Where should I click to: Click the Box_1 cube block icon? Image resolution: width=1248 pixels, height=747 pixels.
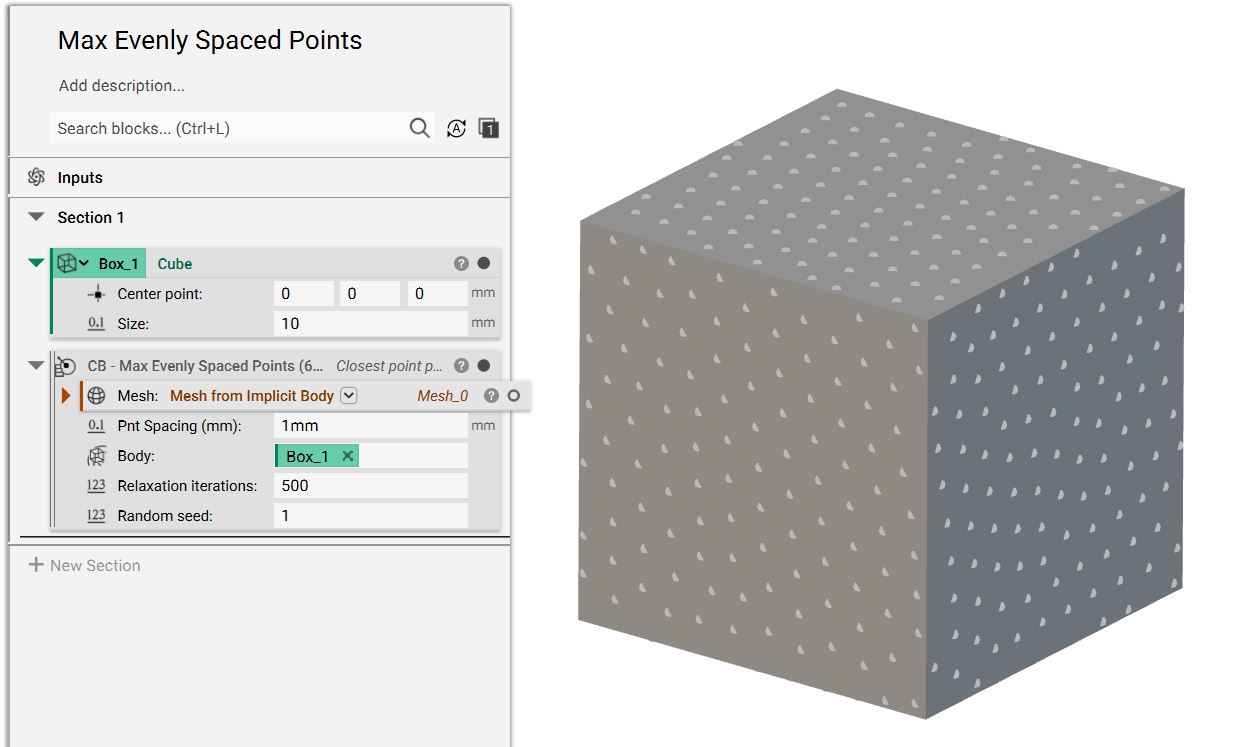[x=67, y=263]
